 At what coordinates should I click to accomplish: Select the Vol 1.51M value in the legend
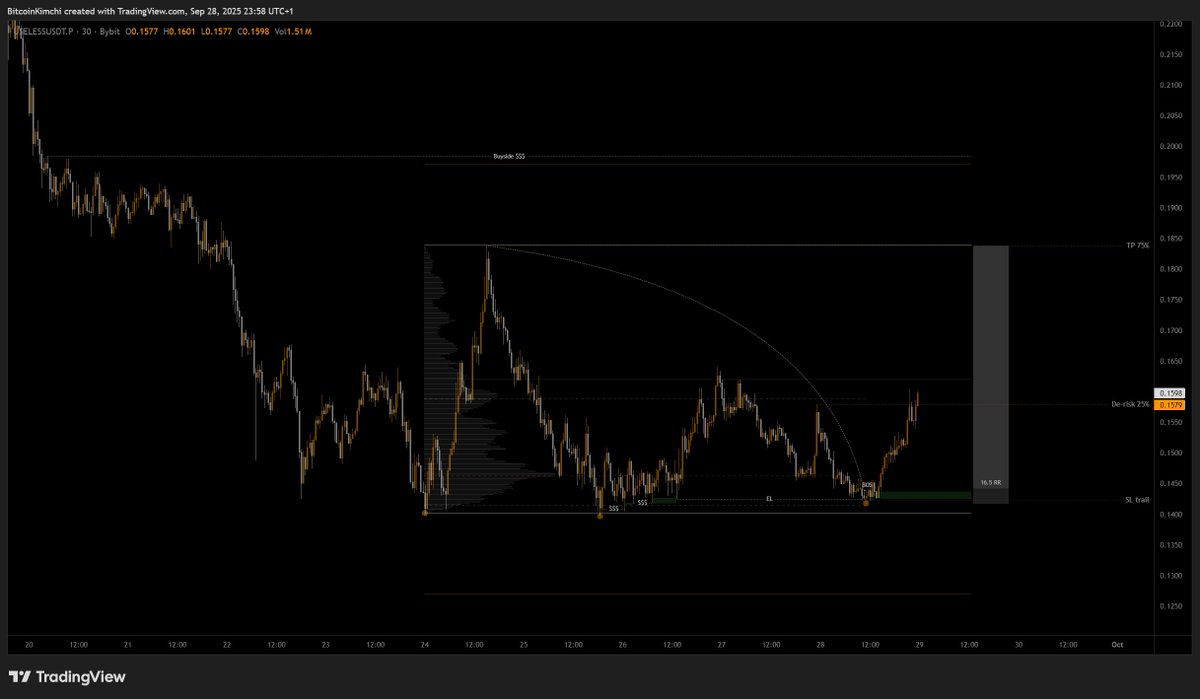[x=295, y=31]
